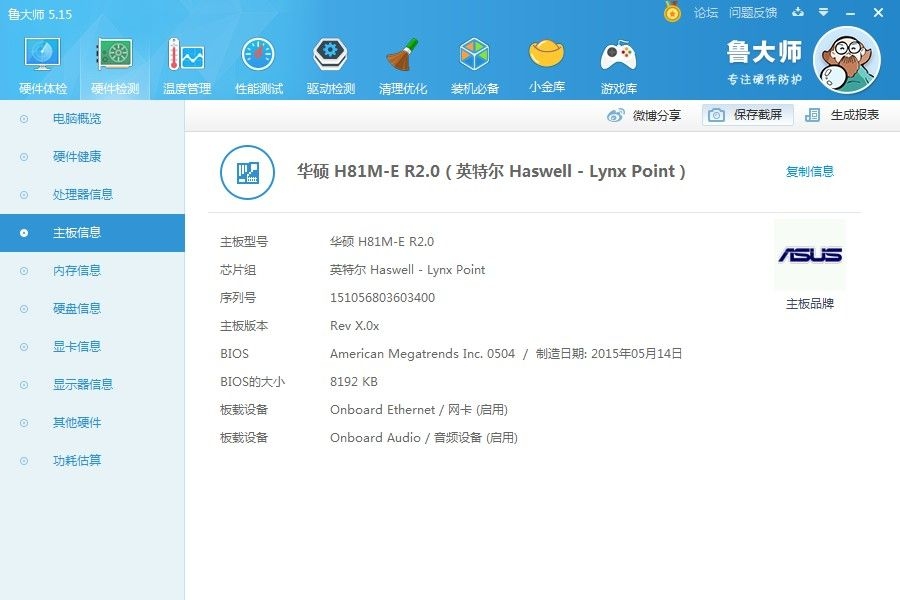The height and width of the screenshot is (600, 900).
Task: Click Onboard Audio device entry
Action: click(424, 438)
